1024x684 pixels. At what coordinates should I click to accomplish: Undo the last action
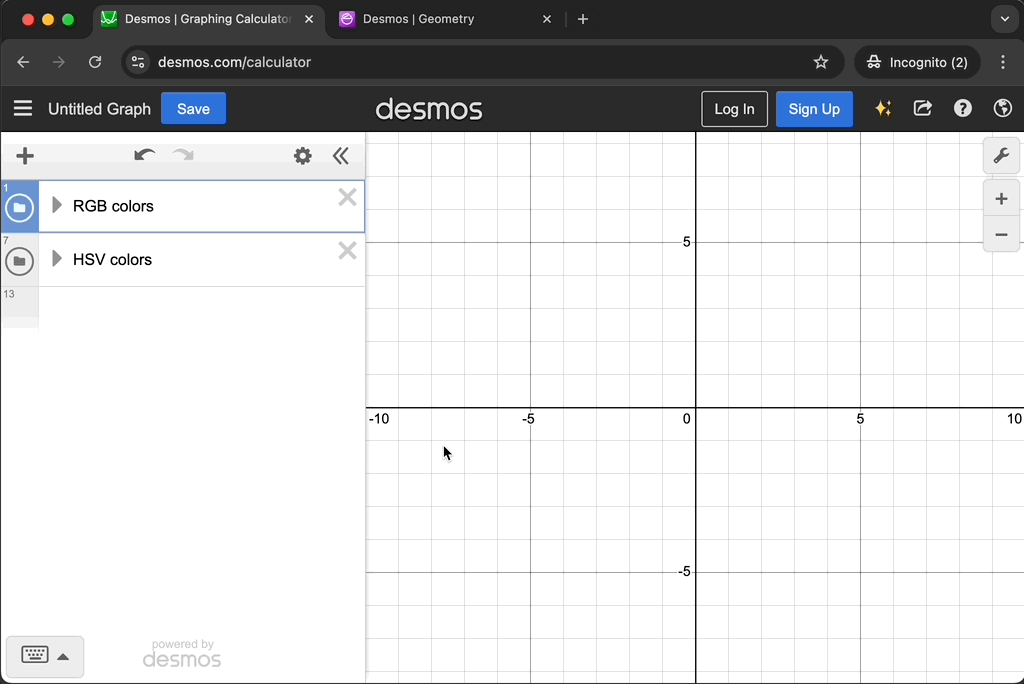[x=144, y=156]
